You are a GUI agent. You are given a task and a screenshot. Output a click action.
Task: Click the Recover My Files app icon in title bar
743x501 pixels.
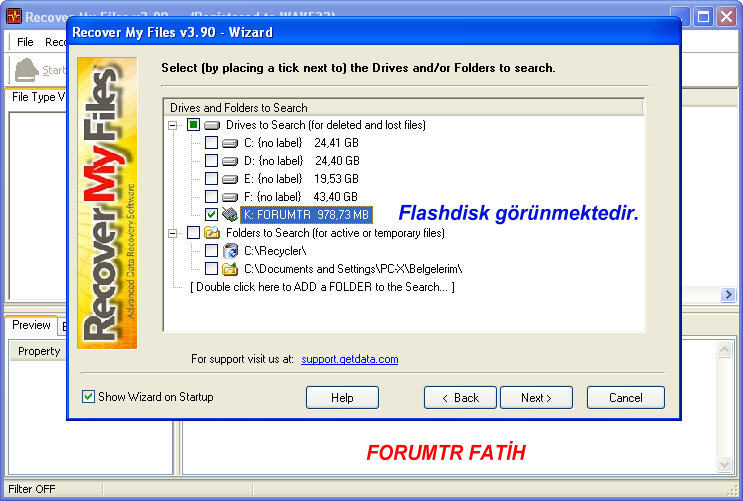(x=14, y=17)
